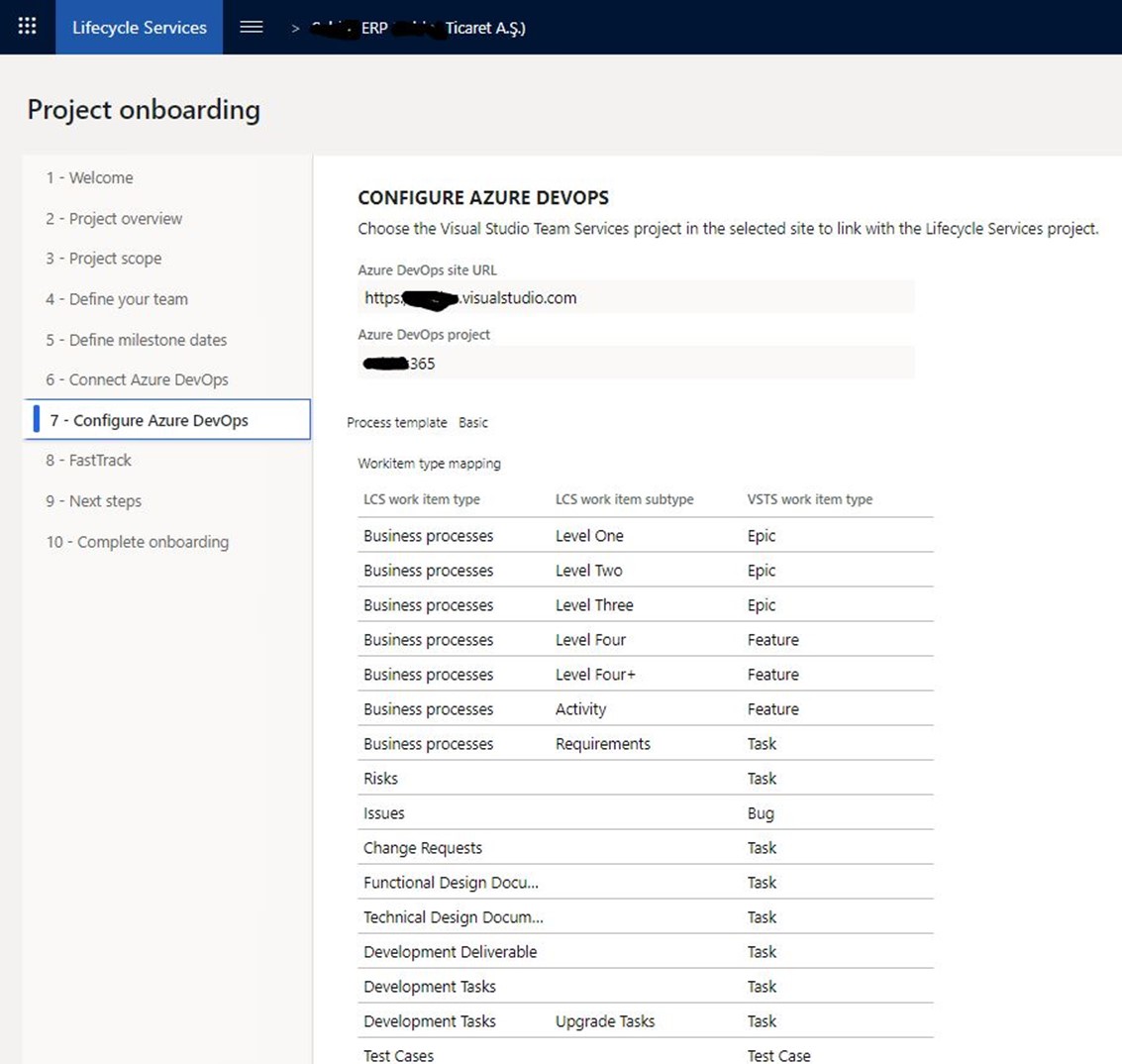Open step 3 - Project scope

(x=104, y=259)
